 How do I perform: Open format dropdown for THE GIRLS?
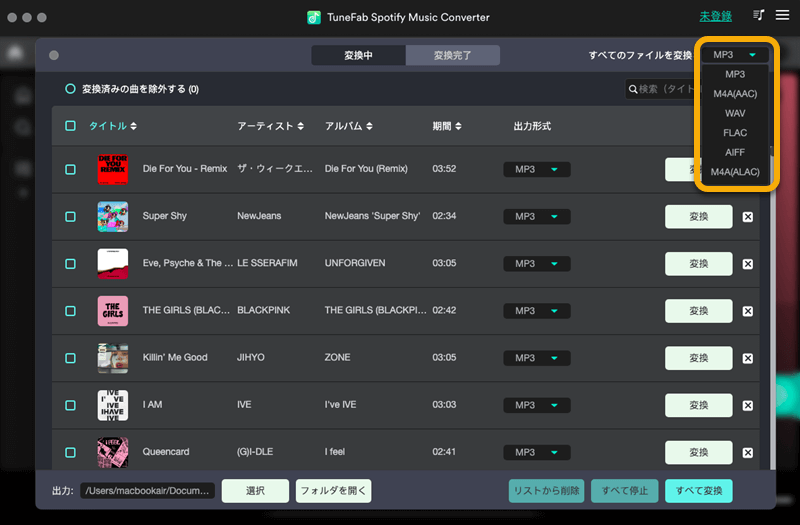point(537,311)
